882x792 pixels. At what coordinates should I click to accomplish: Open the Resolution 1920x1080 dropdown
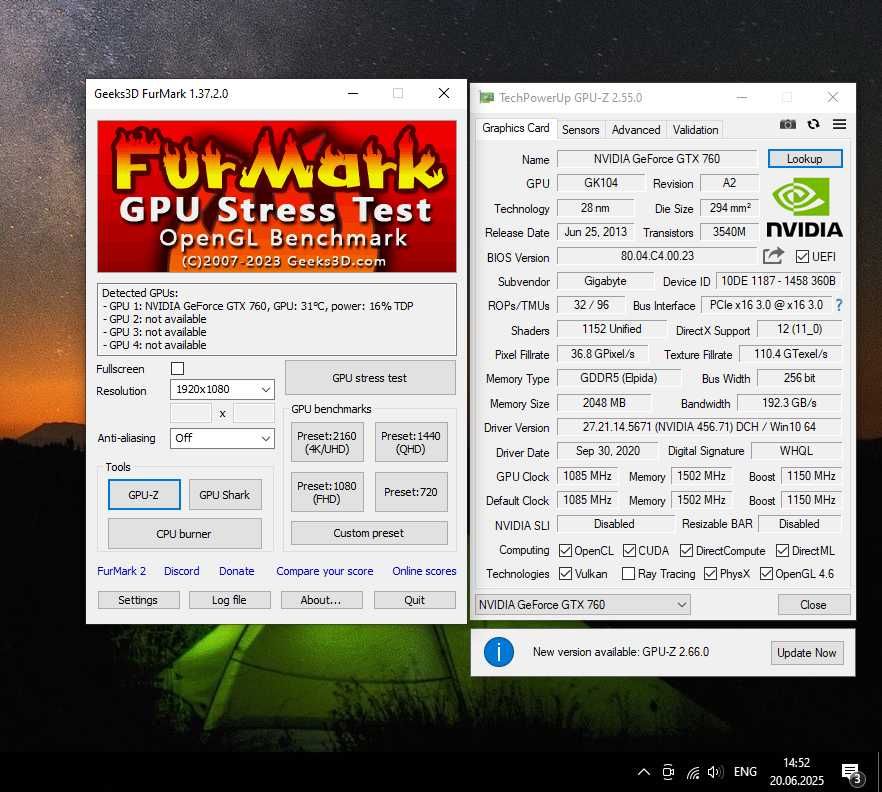tap(222, 389)
